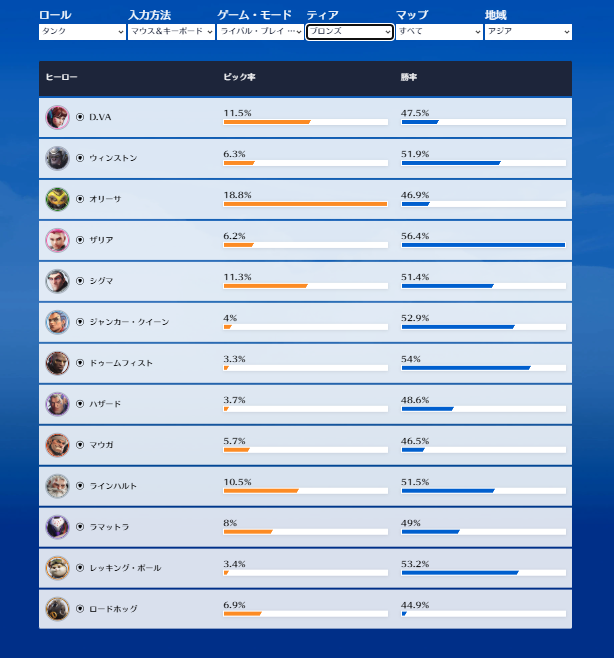Click the ザリア hero portrait icon

click(57, 240)
